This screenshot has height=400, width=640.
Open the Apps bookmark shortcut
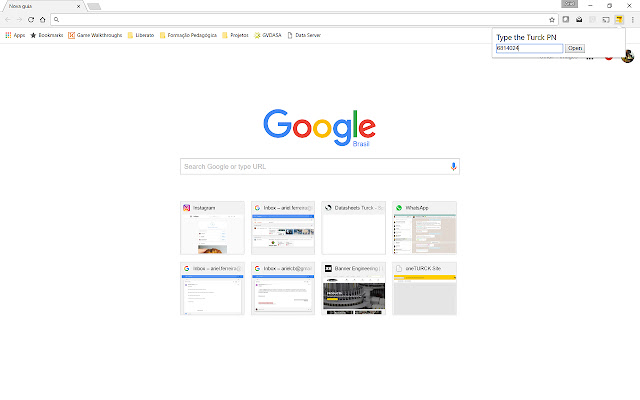click(15, 35)
